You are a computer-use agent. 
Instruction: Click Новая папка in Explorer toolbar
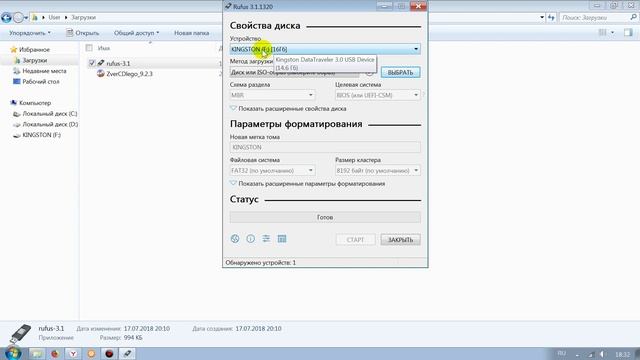tap(191, 33)
